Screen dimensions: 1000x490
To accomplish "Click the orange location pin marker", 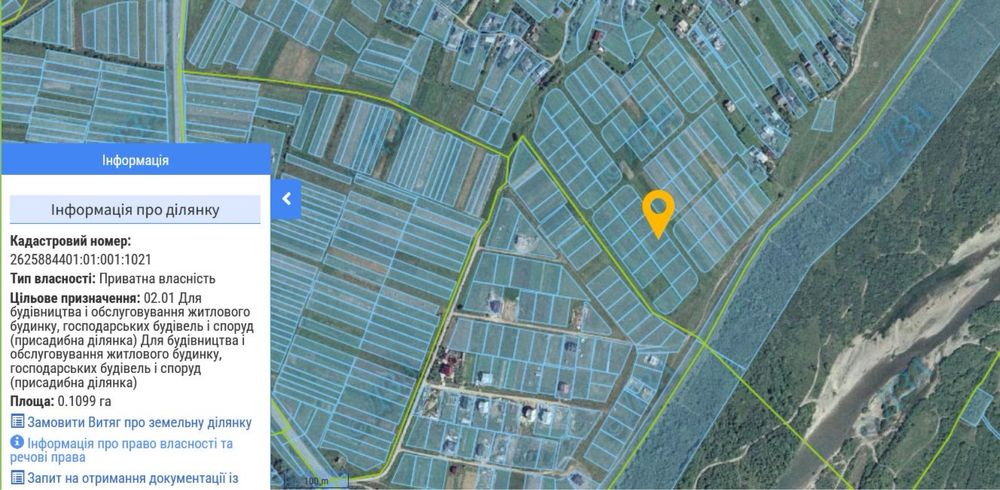I will pos(658,214).
